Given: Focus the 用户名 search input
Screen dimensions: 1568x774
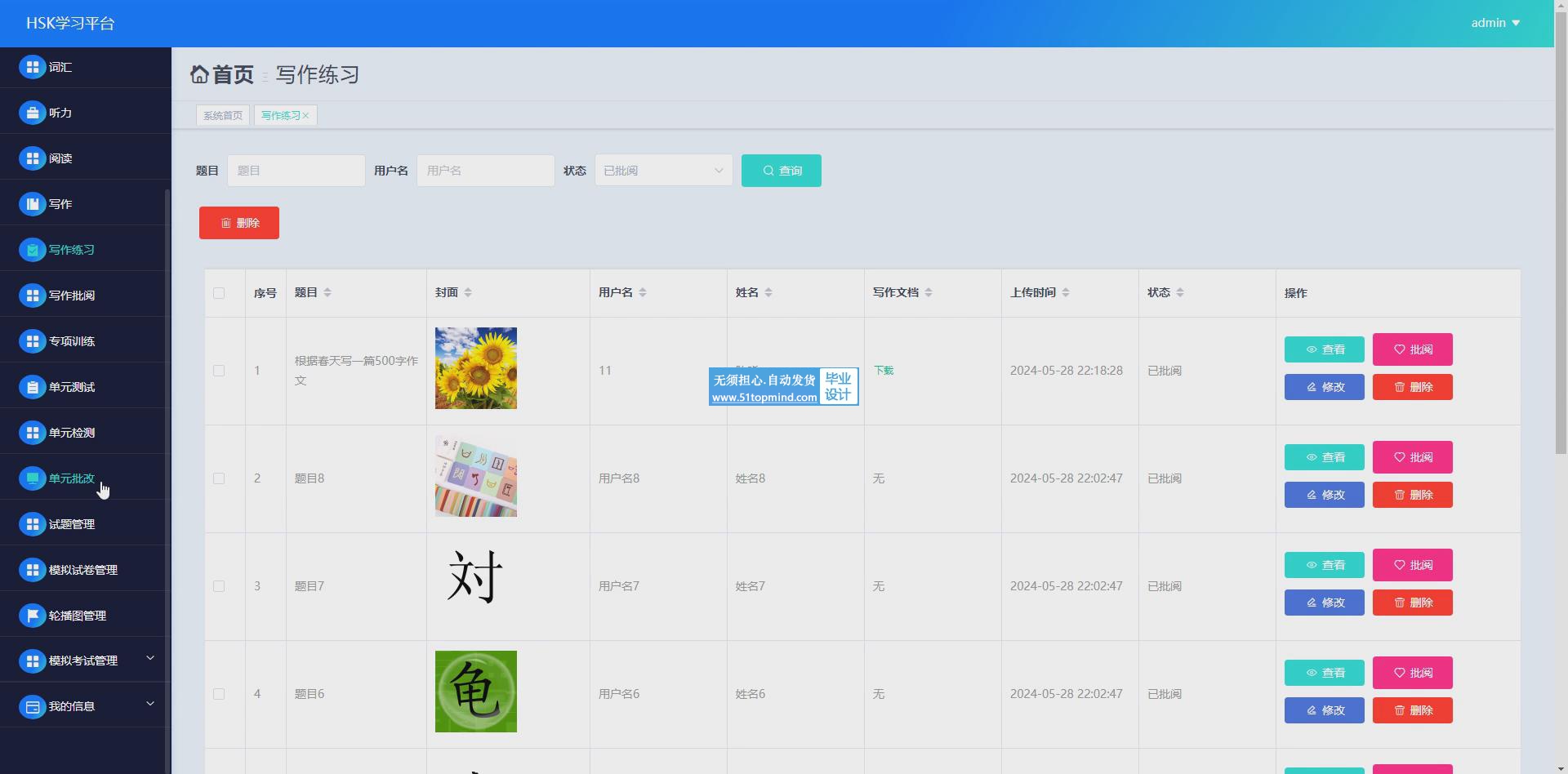Looking at the screenshot, I should tap(486, 171).
